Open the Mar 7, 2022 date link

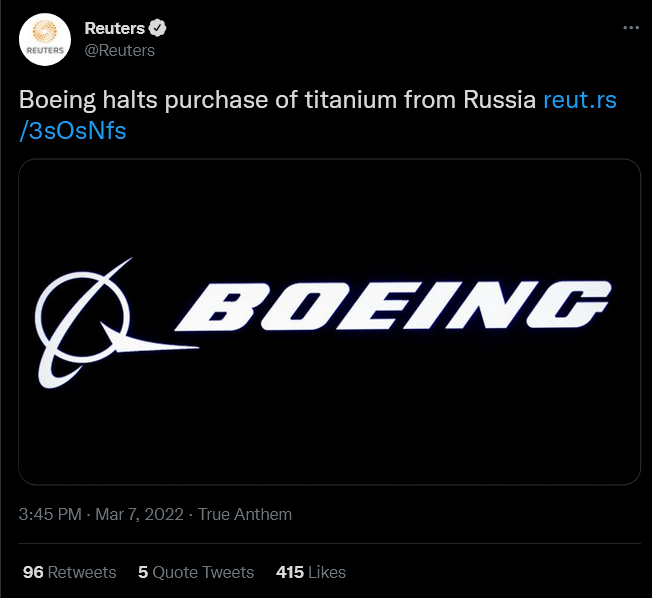[140, 514]
